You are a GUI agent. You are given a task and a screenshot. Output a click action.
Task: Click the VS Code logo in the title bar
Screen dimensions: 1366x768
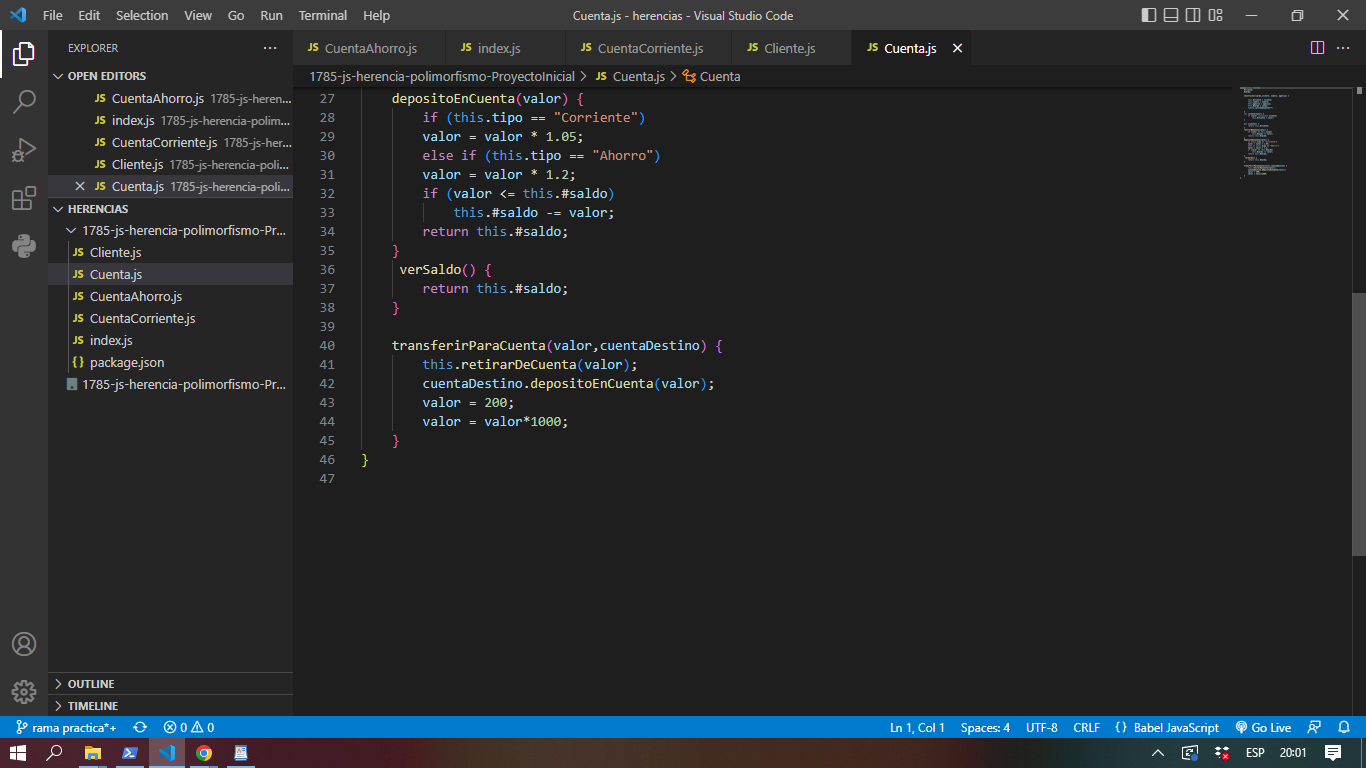coord(17,15)
